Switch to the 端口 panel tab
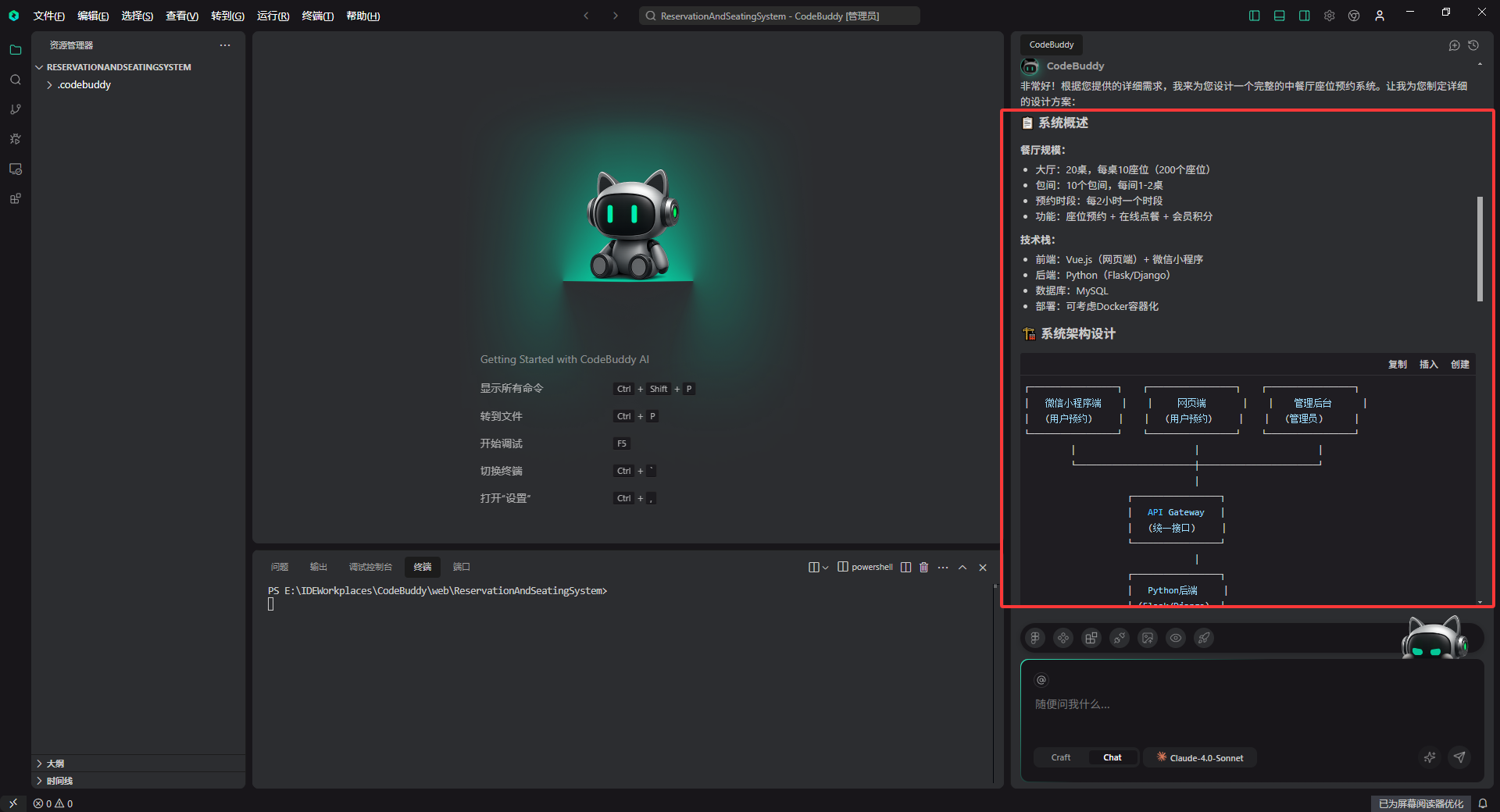This screenshot has height=812, width=1500. pos(462,567)
